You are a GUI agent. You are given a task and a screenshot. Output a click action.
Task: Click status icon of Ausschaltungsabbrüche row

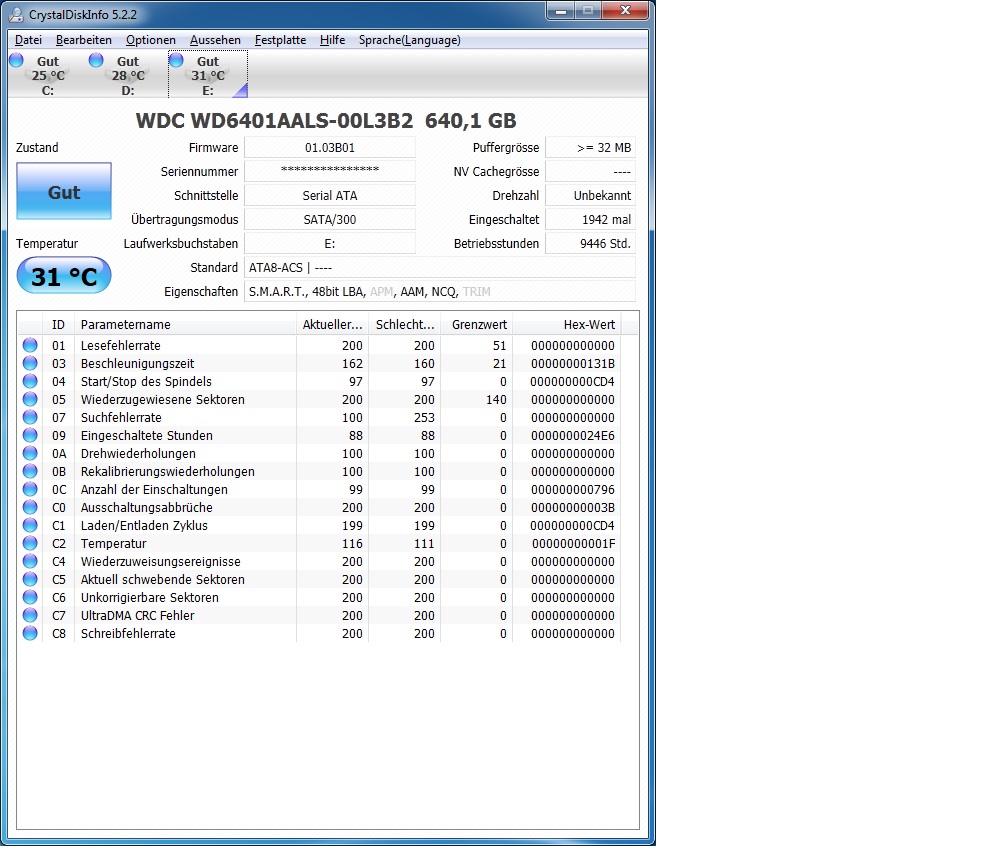point(30,507)
